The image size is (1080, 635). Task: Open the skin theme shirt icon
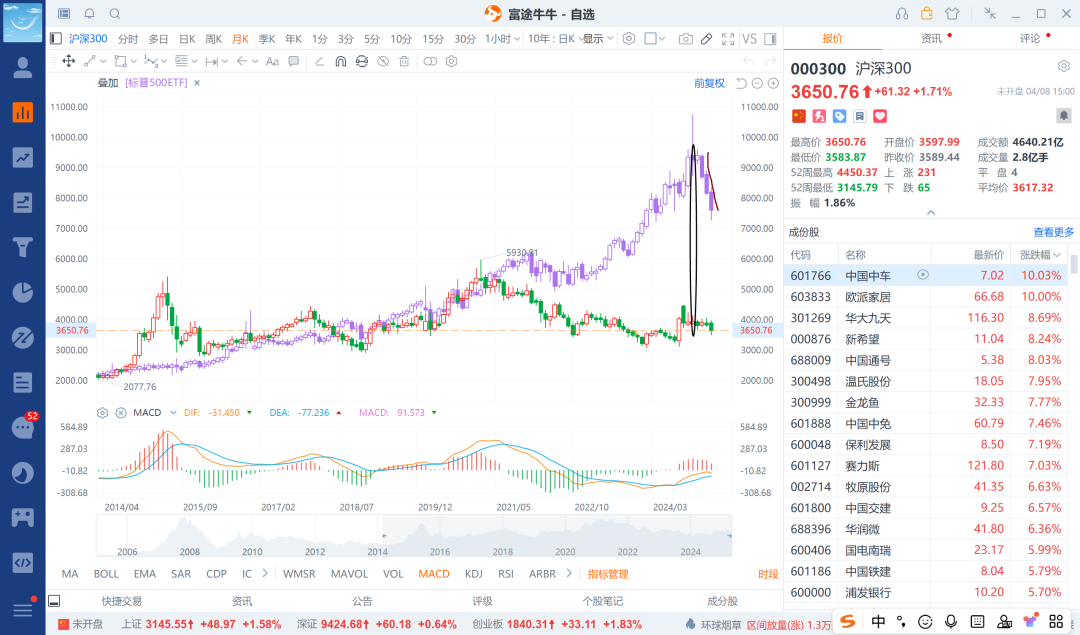pyautogui.click(x=952, y=14)
